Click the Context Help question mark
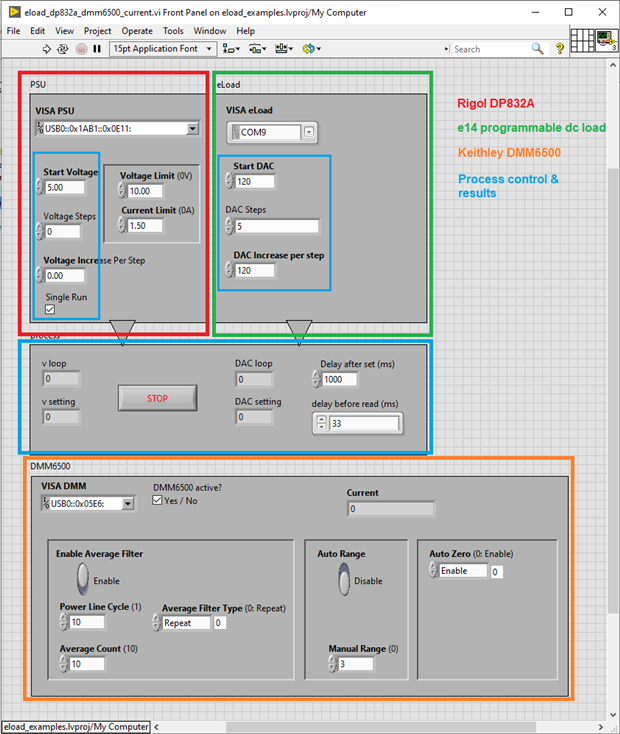620x734 pixels. [x=559, y=49]
